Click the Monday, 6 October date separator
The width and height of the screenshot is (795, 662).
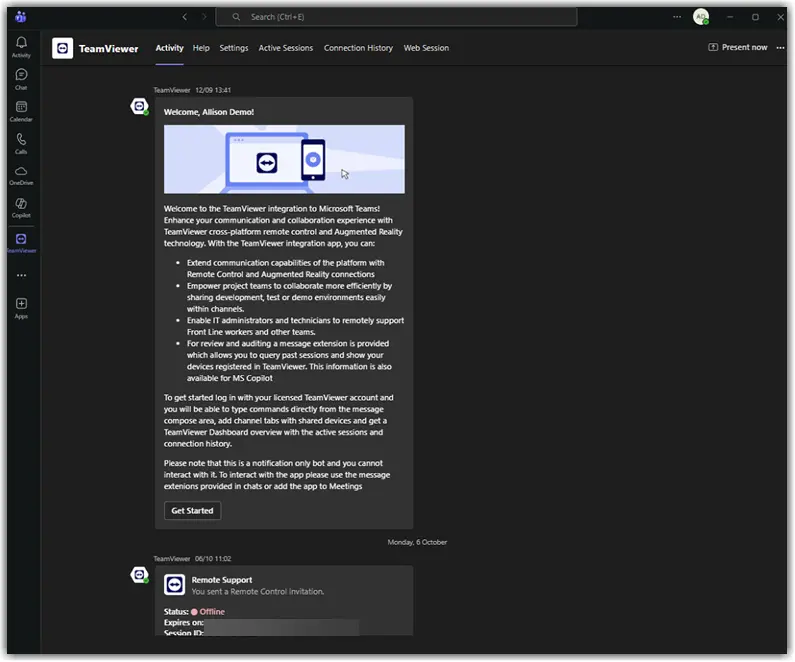(417, 542)
